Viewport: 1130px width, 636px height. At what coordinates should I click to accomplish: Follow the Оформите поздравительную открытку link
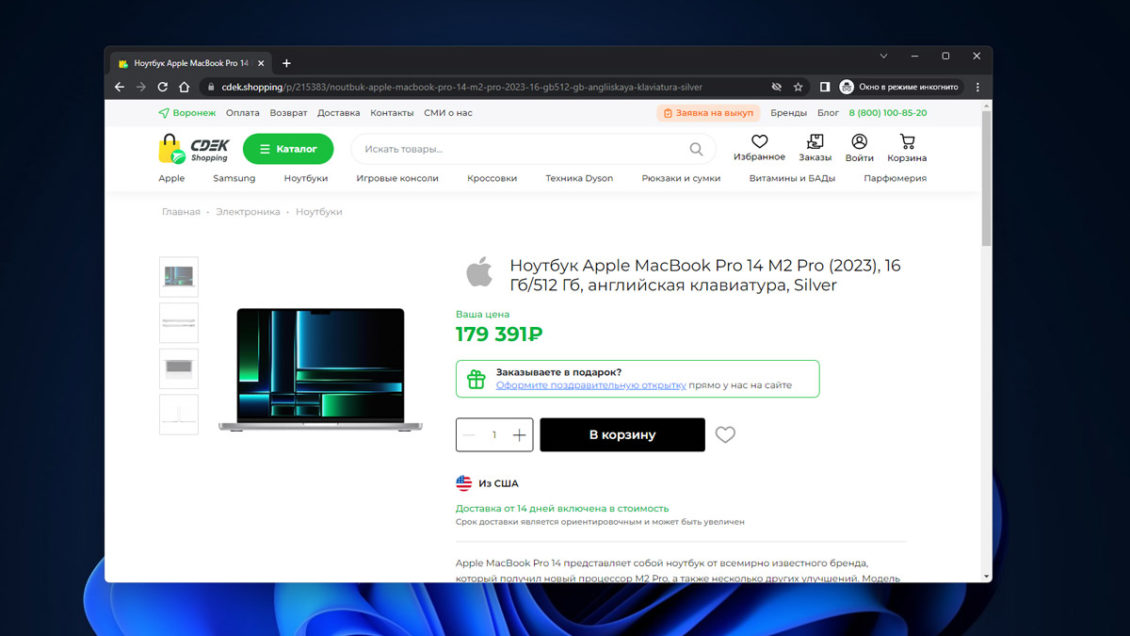(590, 385)
